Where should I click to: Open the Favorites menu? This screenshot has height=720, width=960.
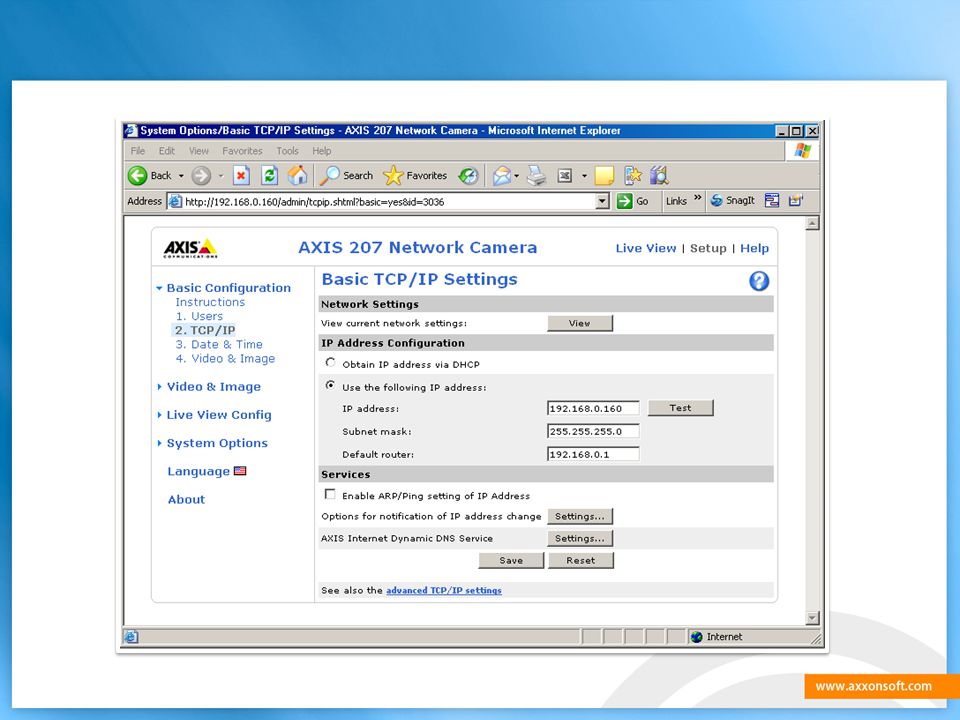242,151
